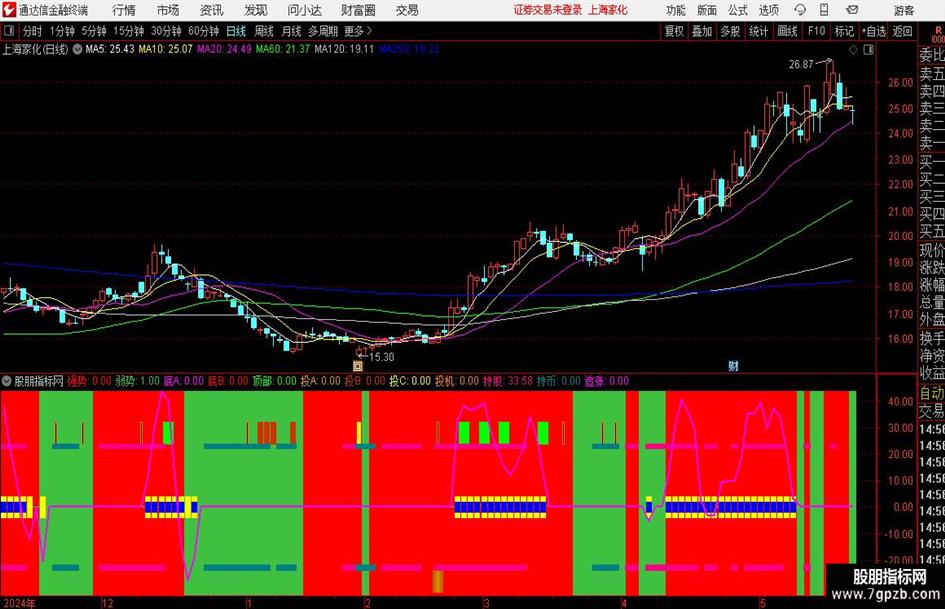This screenshot has width=945, height=609.
Task: Click the MA5: 25.43 indicator label
Action: pyautogui.click(x=110, y=49)
